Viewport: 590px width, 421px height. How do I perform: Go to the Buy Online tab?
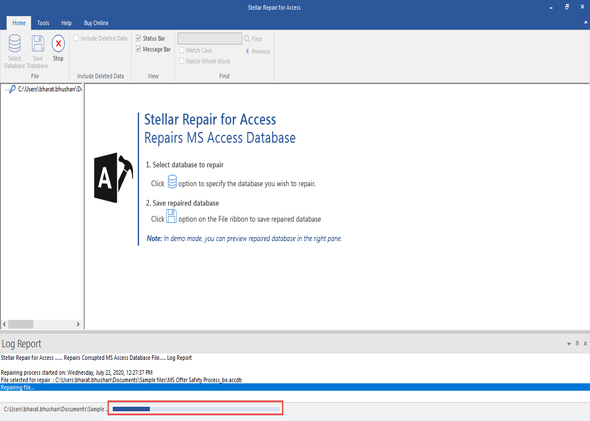pyautogui.click(x=96, y=23)
